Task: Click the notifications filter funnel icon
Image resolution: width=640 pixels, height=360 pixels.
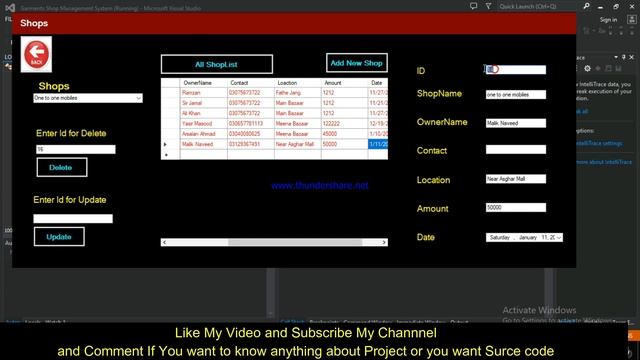Action: pyautogui.click(x=488, y=6)
